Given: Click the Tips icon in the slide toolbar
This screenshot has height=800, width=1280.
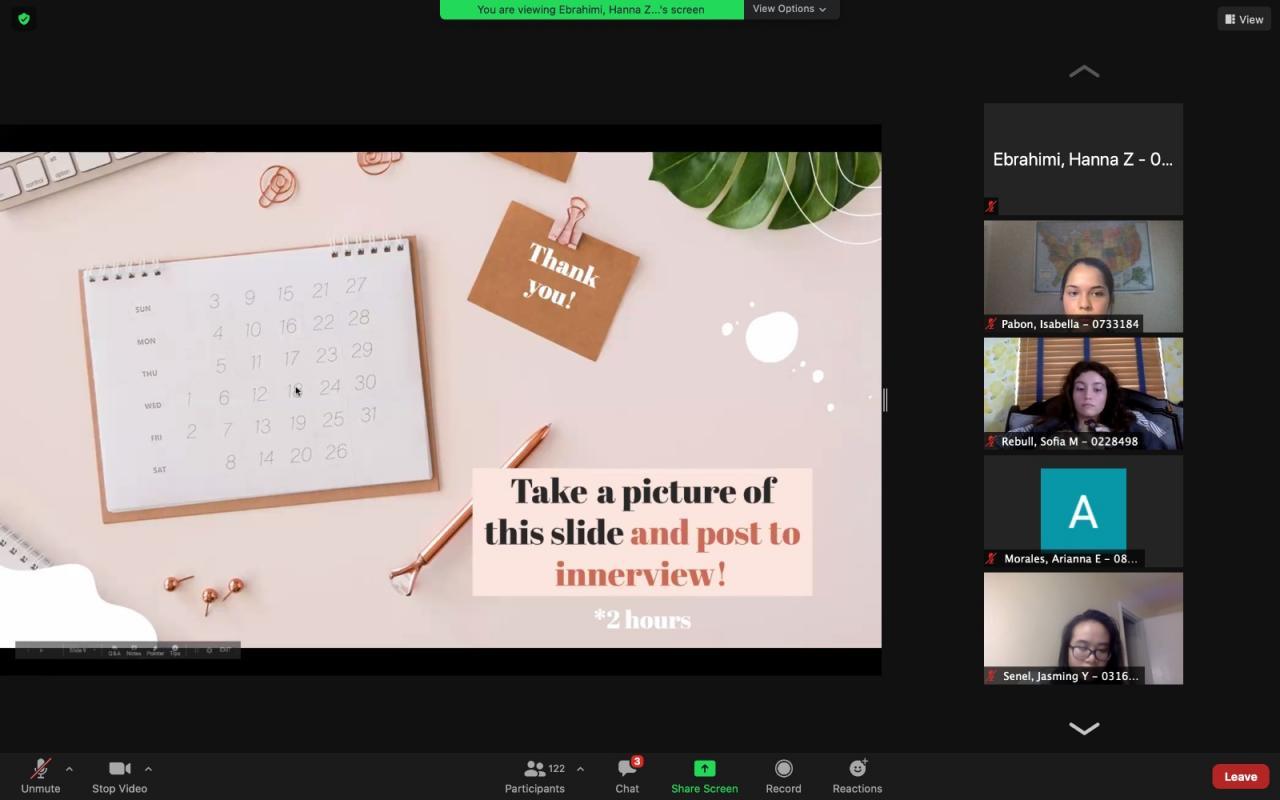Looking at the screenshot, I should 175,650.
